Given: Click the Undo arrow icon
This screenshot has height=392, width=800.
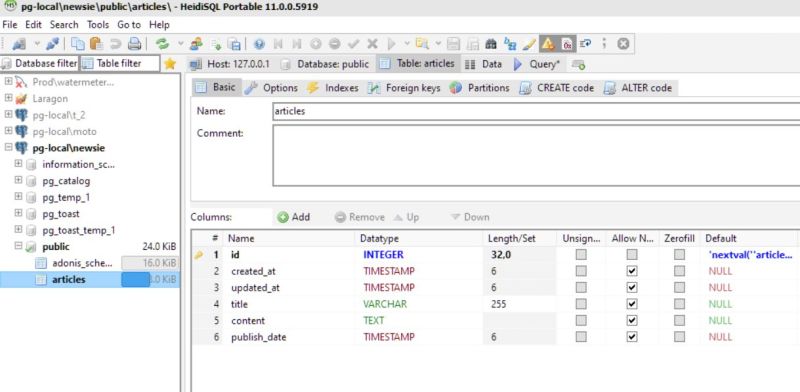Looking at the screenshot, I should (115, 44).
